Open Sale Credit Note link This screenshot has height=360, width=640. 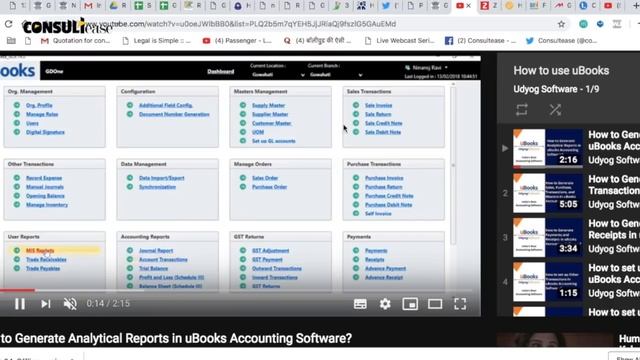384,123
